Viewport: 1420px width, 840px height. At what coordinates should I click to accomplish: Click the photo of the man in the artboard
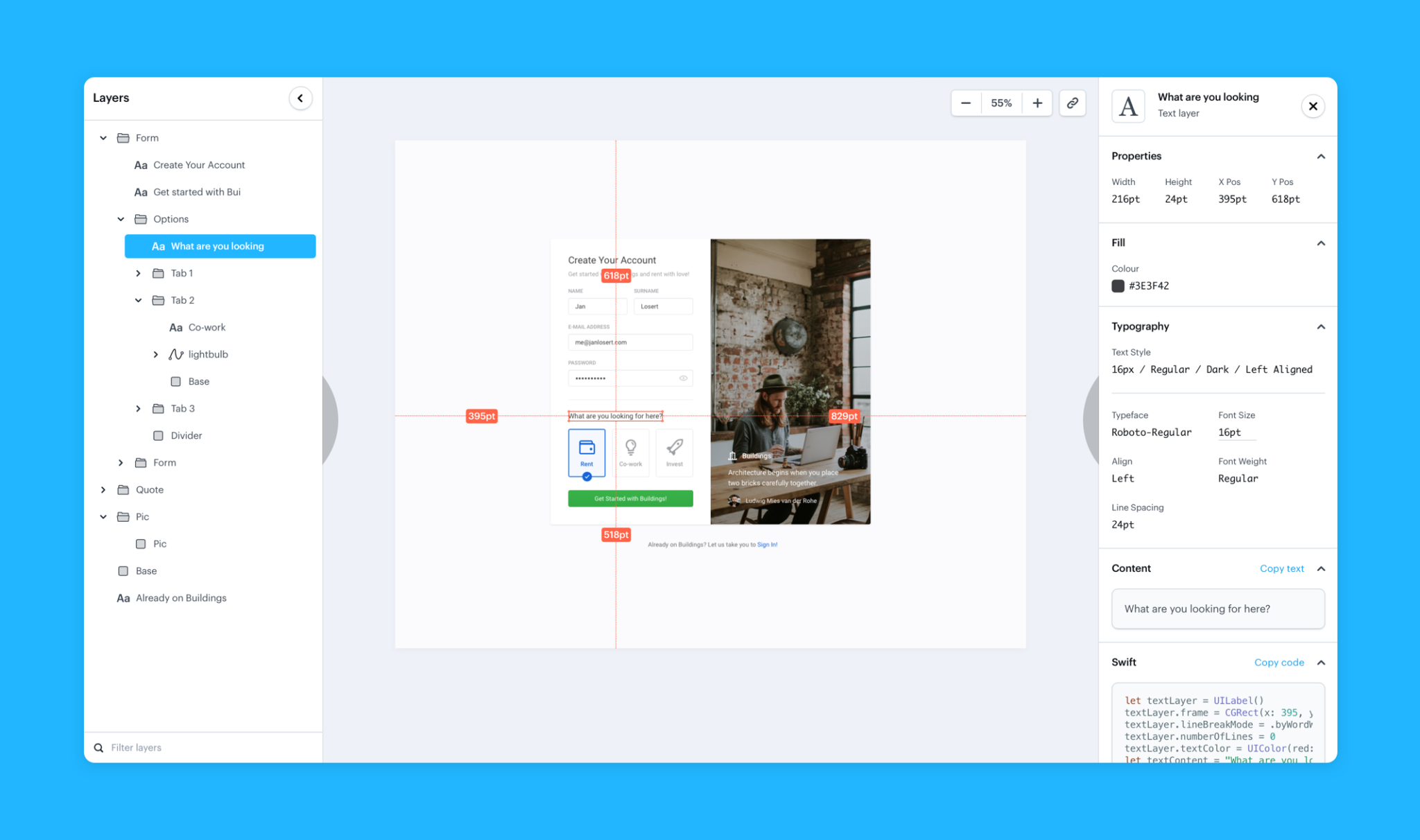click(x=790, y=381)
